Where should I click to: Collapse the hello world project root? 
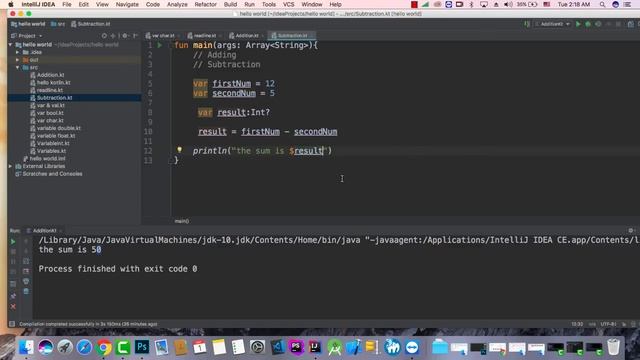click(x=11, y=44)
